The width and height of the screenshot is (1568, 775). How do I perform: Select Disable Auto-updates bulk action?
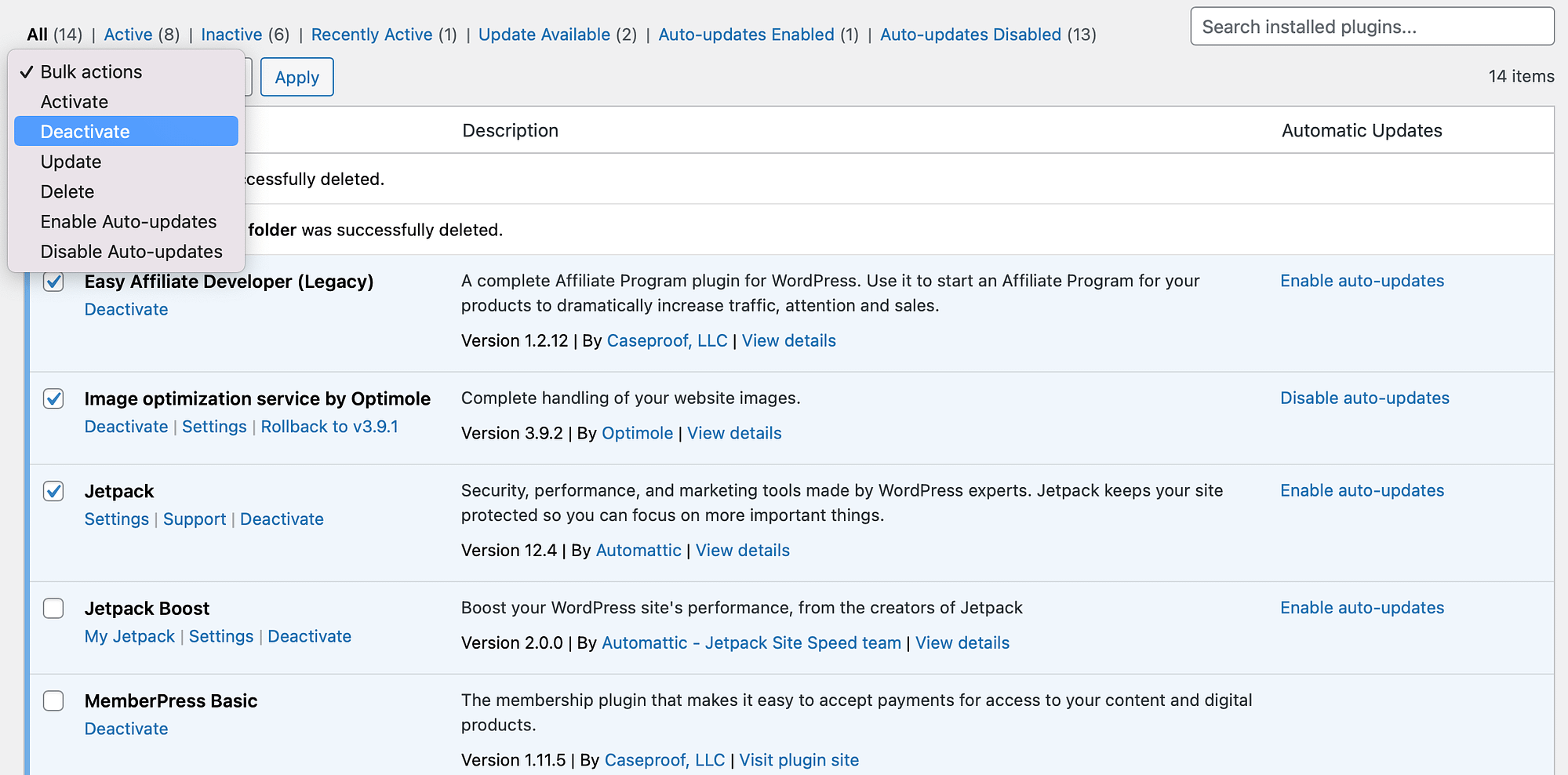click(x=126, y=252)
